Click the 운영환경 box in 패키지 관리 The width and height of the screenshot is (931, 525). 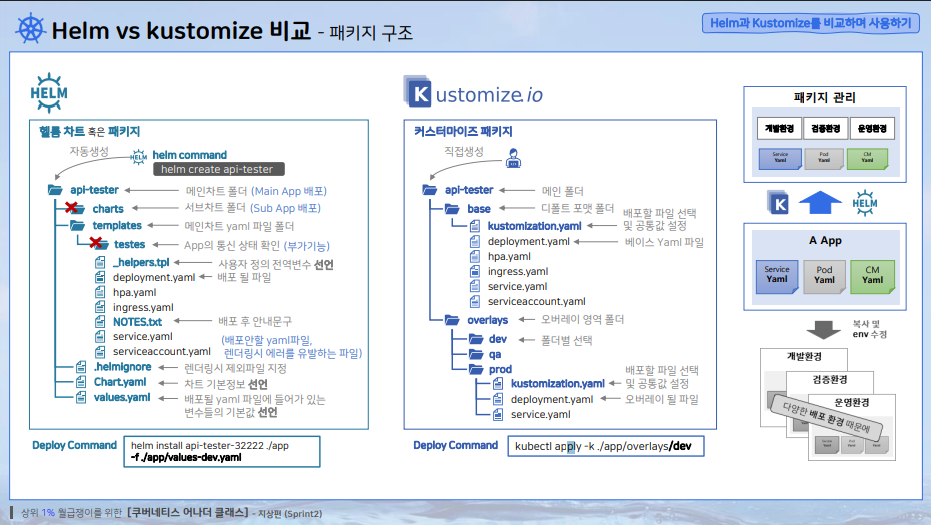(872, 128)
